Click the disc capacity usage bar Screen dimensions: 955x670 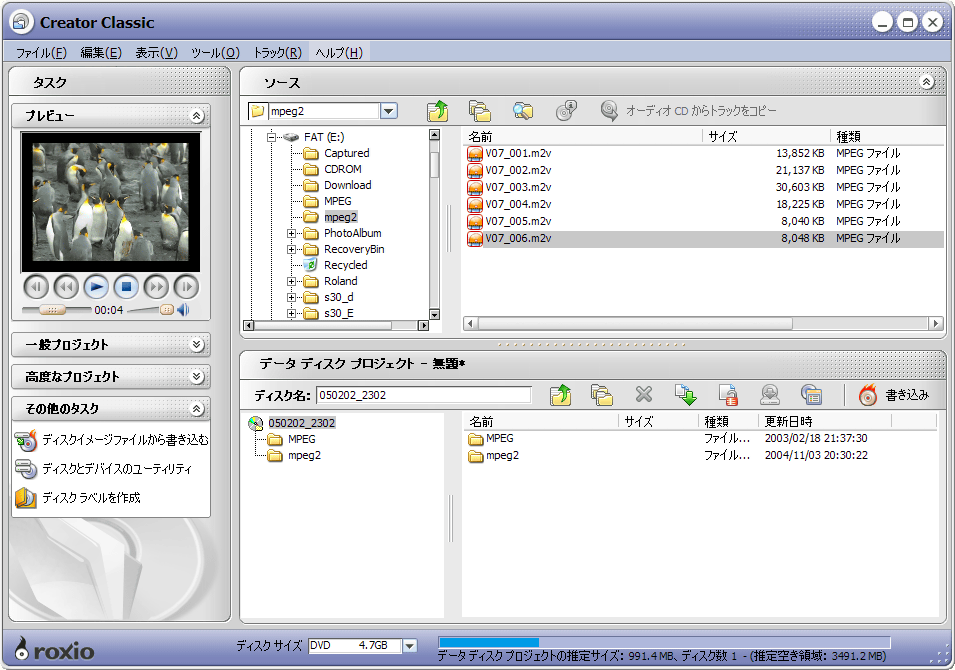coord(664,643)
